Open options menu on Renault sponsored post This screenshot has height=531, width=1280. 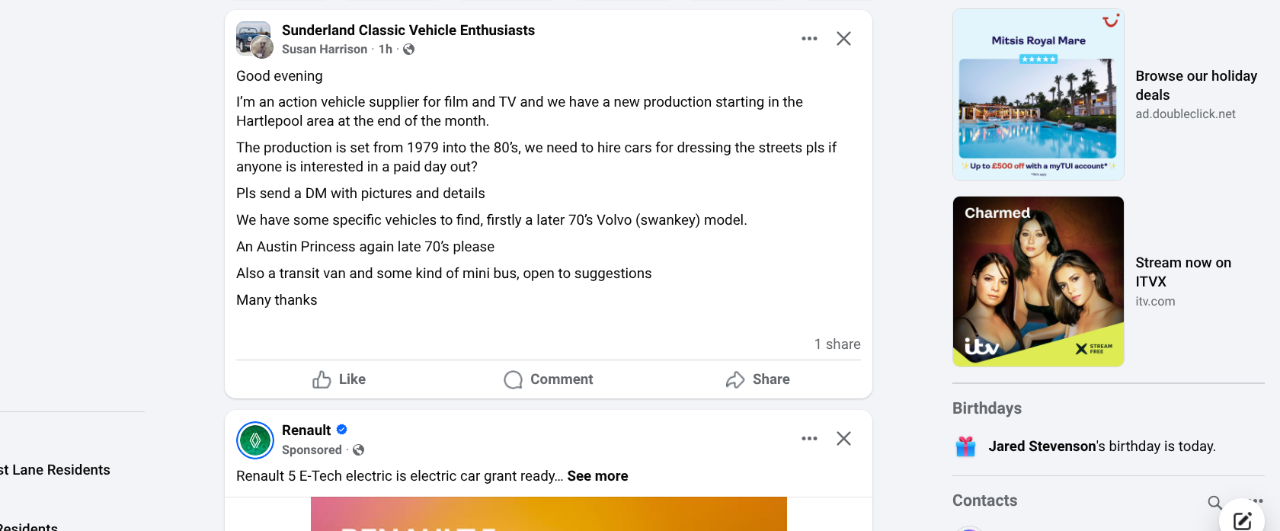(x=809, y=439)
